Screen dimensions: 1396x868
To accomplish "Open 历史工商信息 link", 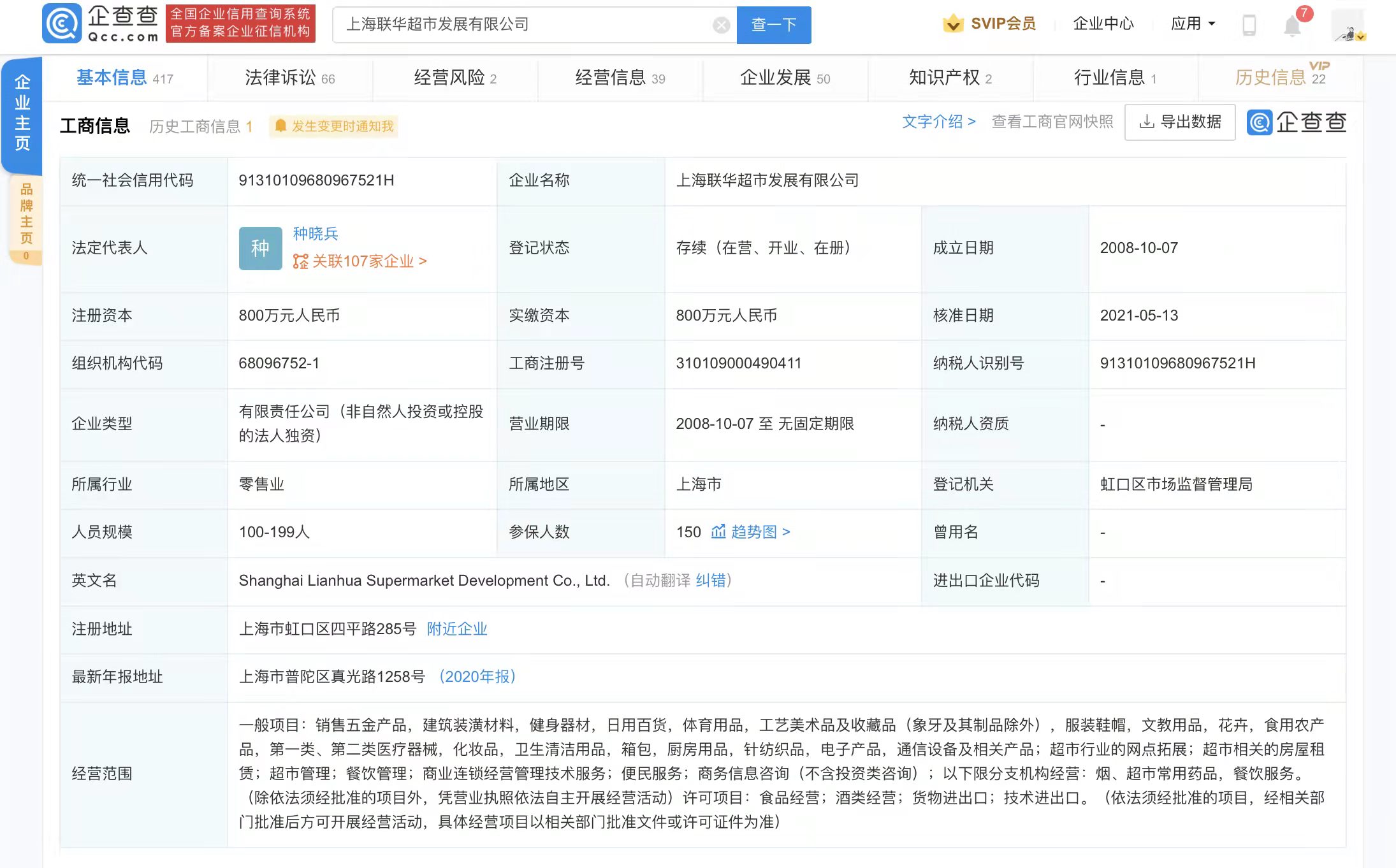I will pos(201,126).
